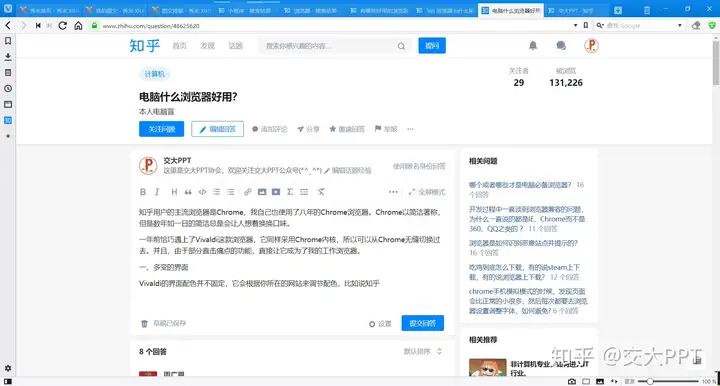Image resolution: width=720 pixels, height=386 pixels.
Task: Click the 关注问题 button
Action: 162,129
